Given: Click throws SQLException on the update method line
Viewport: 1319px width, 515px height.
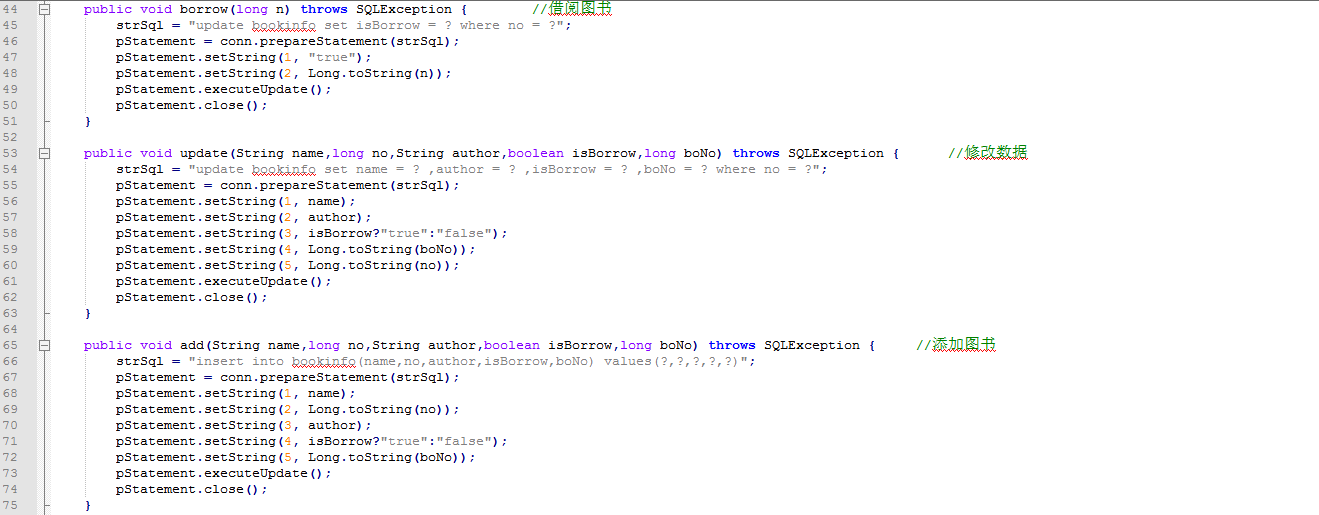Looking at the screenshot, I should click(807, 153).
